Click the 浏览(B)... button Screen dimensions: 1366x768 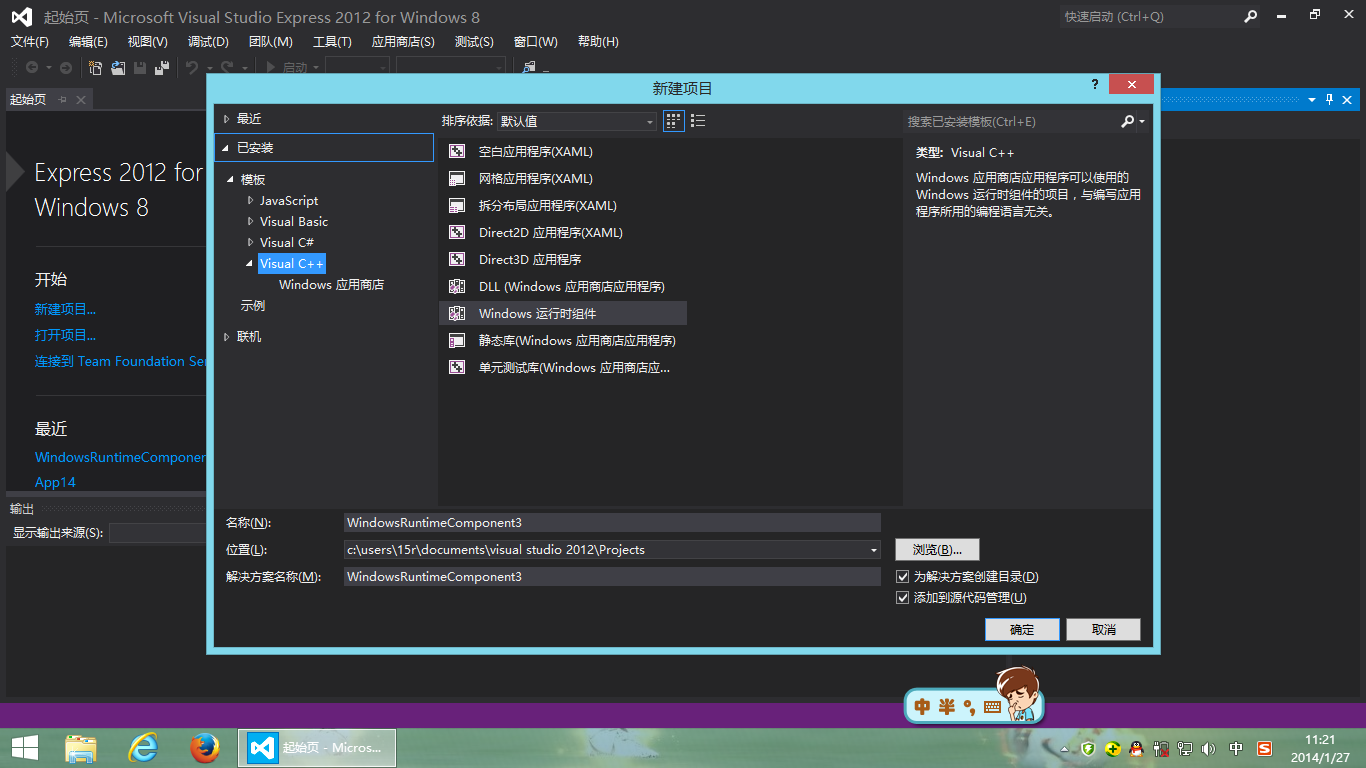[937, 549]
